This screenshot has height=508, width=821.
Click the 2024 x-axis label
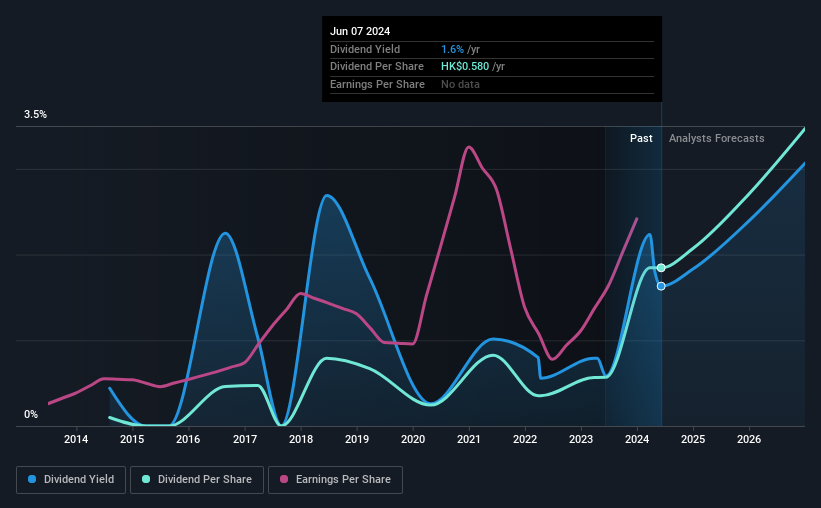(637, 439)
